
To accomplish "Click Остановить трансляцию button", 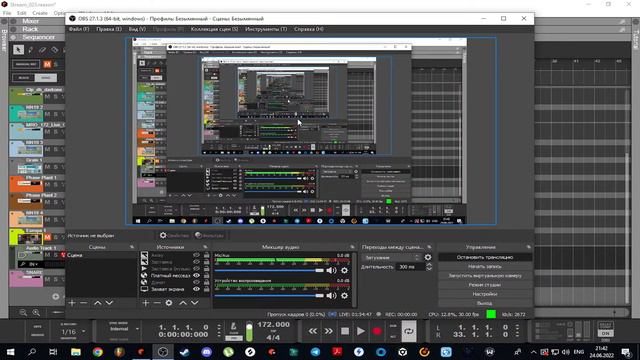I will (485, 257).
